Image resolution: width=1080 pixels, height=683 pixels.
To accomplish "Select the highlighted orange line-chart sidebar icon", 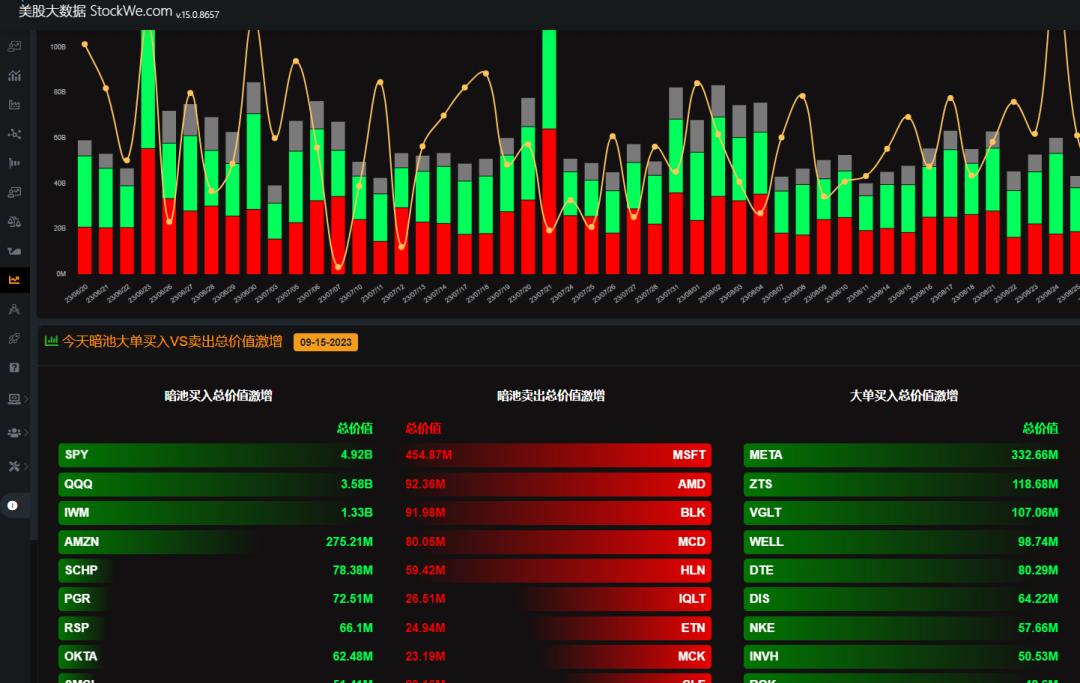I will click(x=14, y=280).
